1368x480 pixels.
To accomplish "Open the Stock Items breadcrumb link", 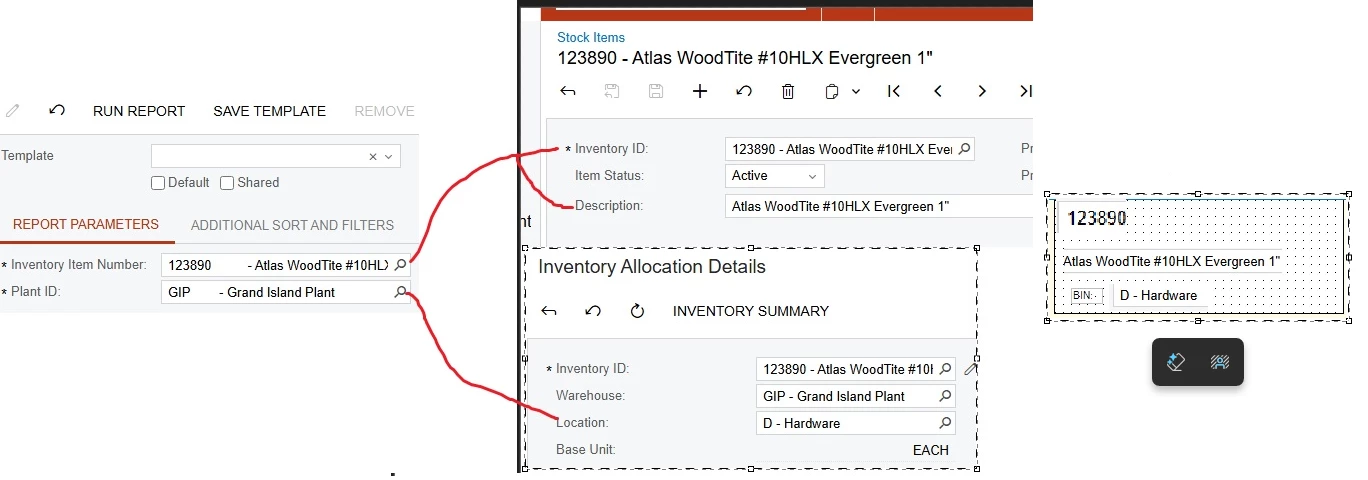I will click(591, 37).
